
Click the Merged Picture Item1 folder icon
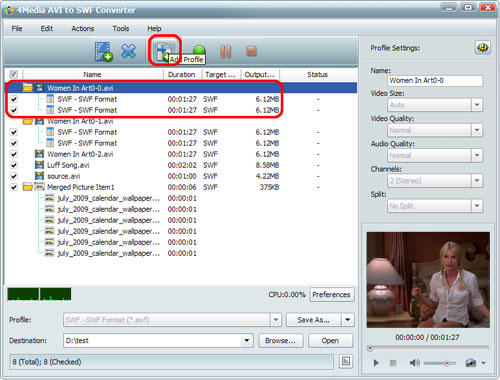28,187
